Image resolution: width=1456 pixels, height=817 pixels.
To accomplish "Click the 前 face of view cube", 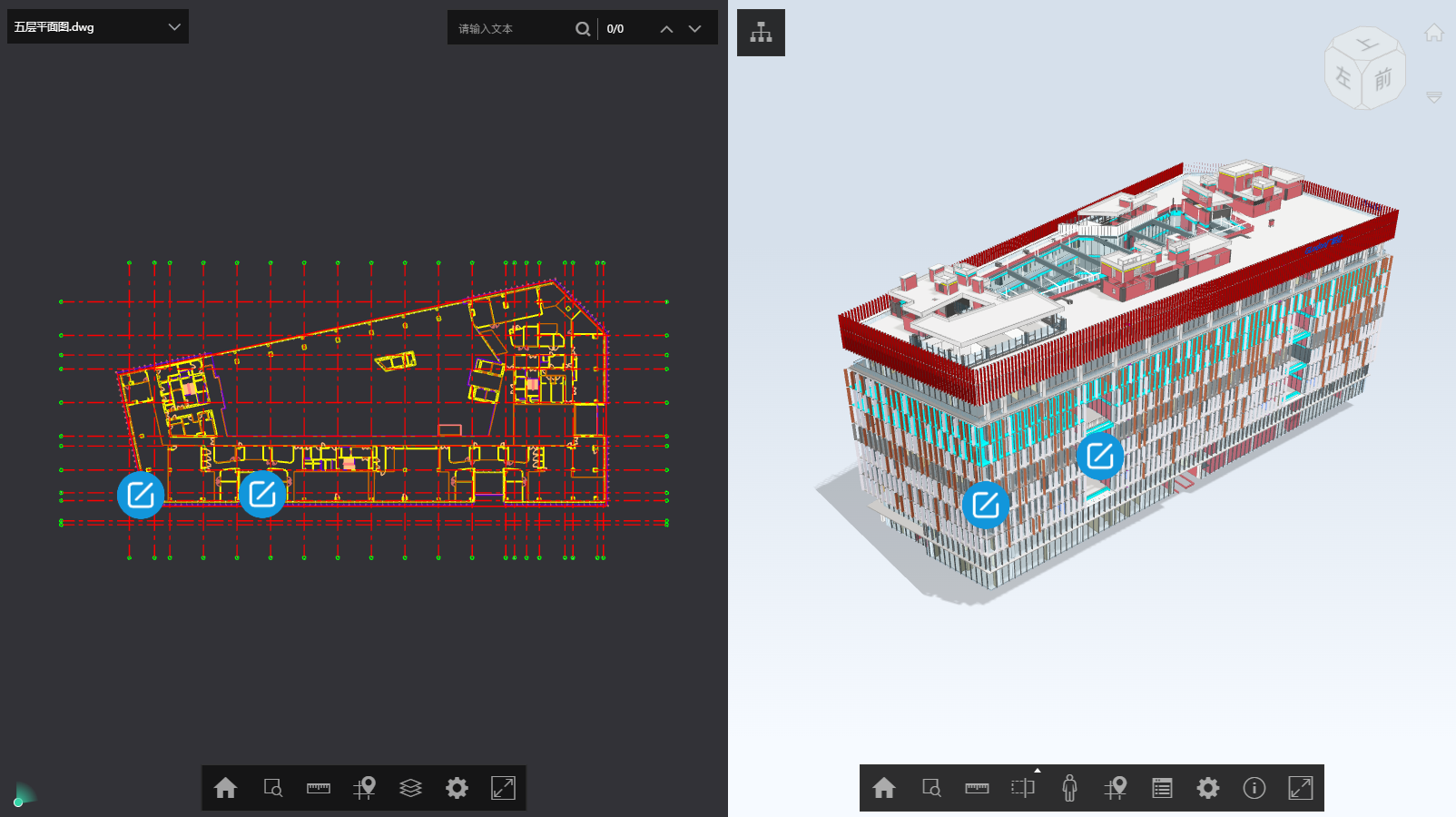I will [x=1383, y=80].
